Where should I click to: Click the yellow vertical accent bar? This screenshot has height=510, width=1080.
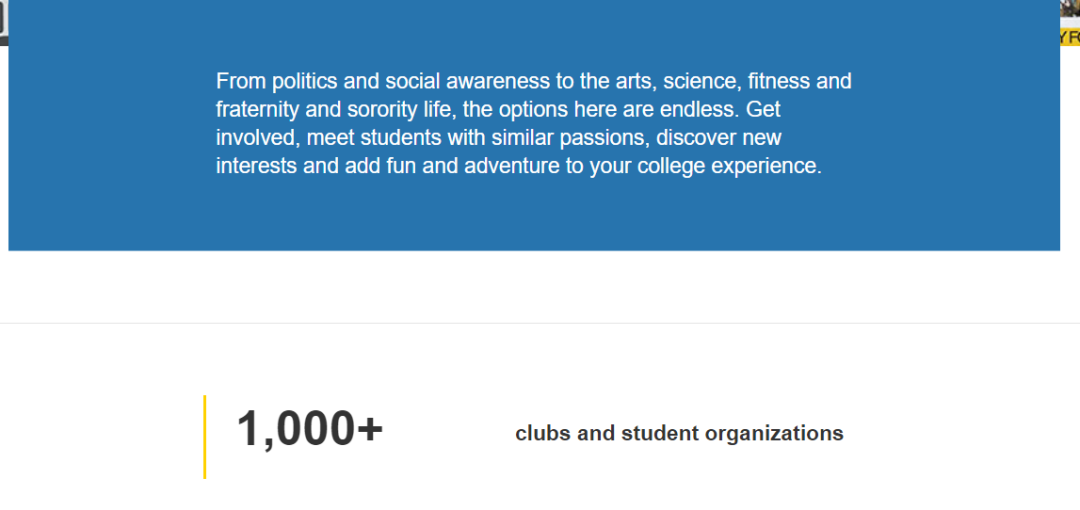pos(205,437)
